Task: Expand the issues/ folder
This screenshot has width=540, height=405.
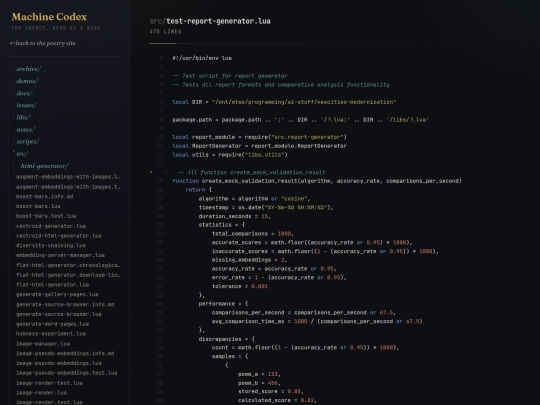Action: [x=27, y=105]
